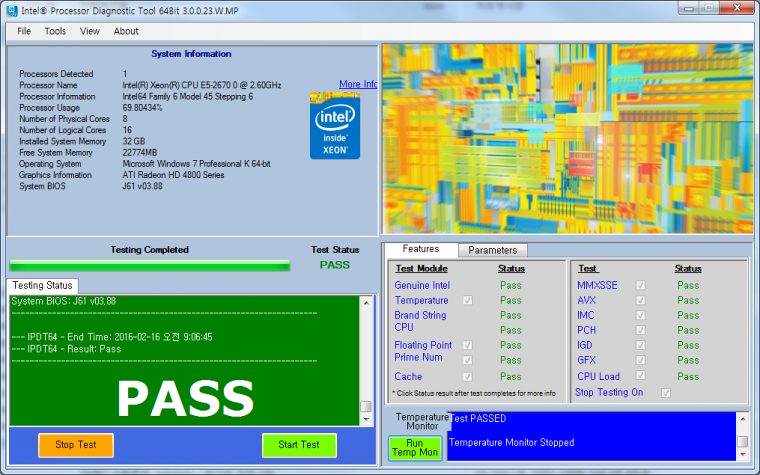Click the Intel inside Xeon logo badge

pyautogui.click(x=335, y=126)
